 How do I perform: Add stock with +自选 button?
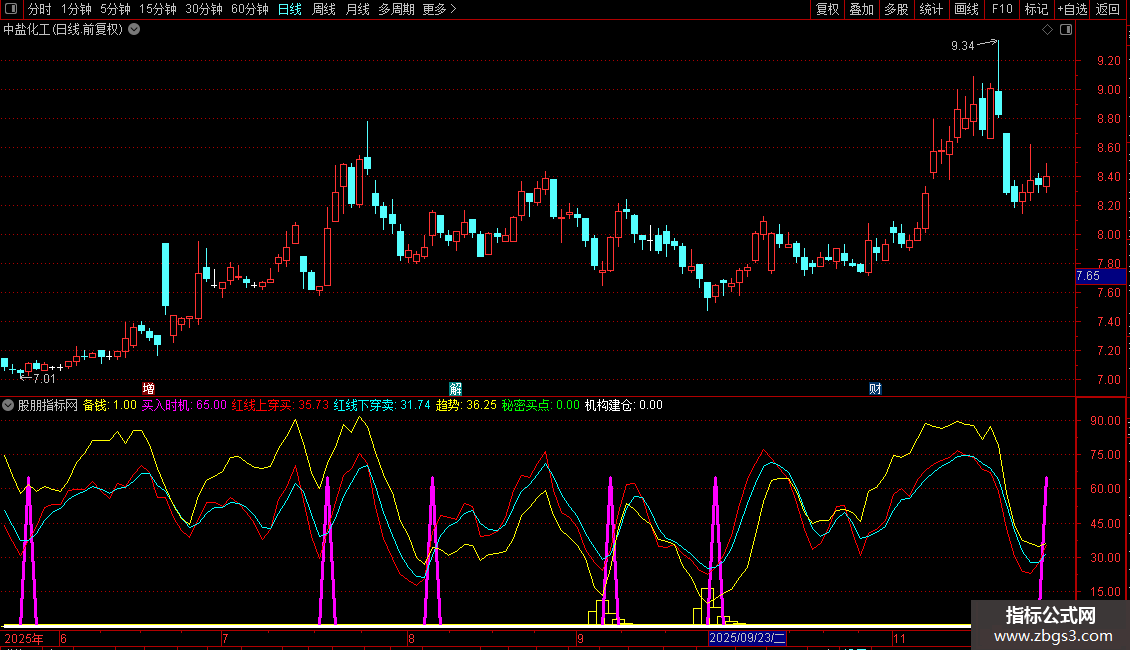pyautogui.click(x=1072, y=9)
